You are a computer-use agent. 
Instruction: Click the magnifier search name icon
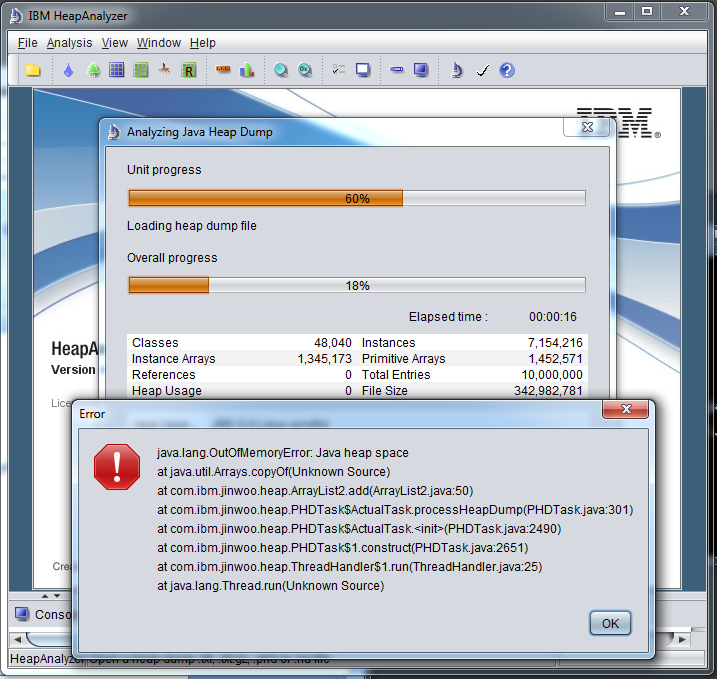(281, 70)
